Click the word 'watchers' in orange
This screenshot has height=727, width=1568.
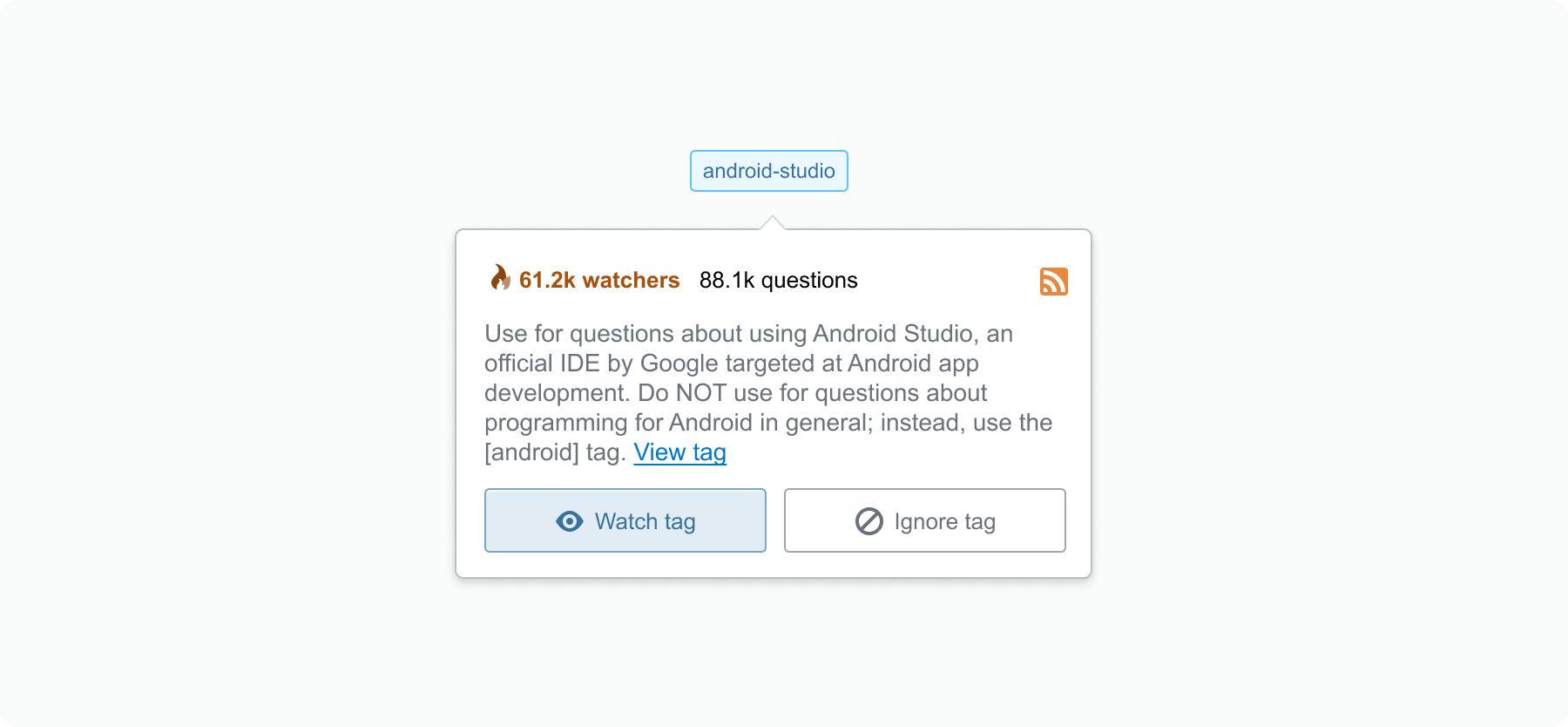pos(631,280)
